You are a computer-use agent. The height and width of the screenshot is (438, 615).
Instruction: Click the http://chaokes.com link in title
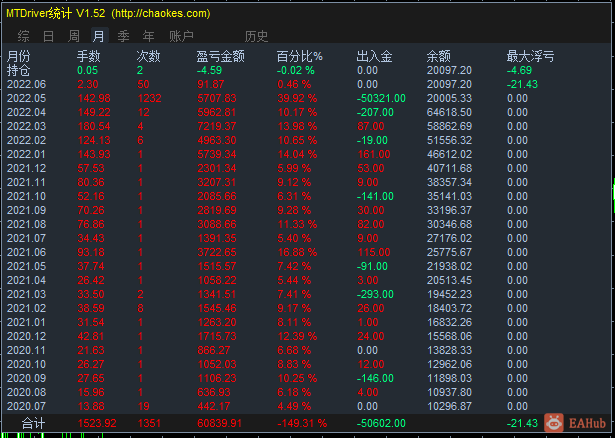[x=161, y=14]
